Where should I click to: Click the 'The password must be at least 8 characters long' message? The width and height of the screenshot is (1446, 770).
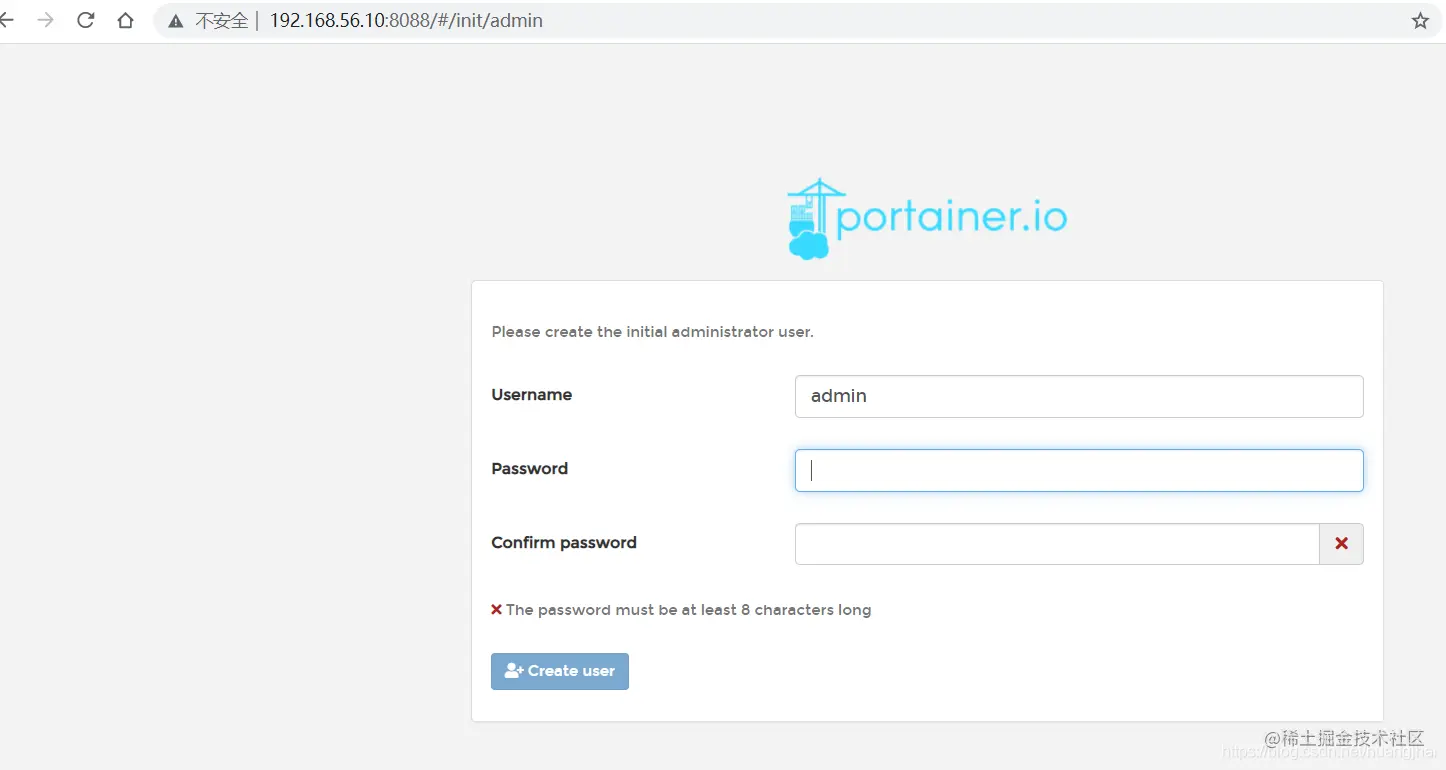[x=688, y=610]
